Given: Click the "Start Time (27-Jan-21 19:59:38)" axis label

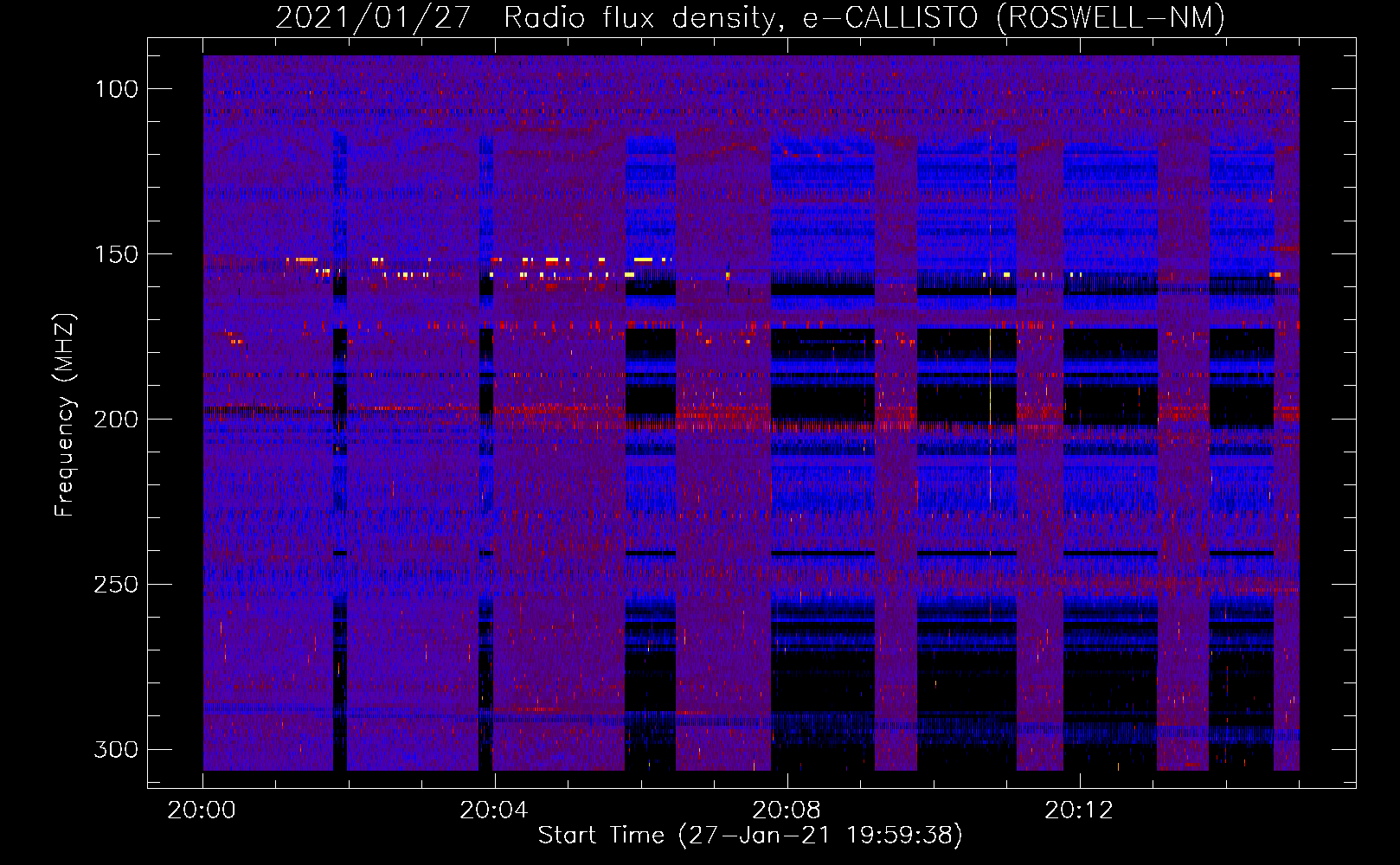Looking at the screenshot, I should coord(750,836).
